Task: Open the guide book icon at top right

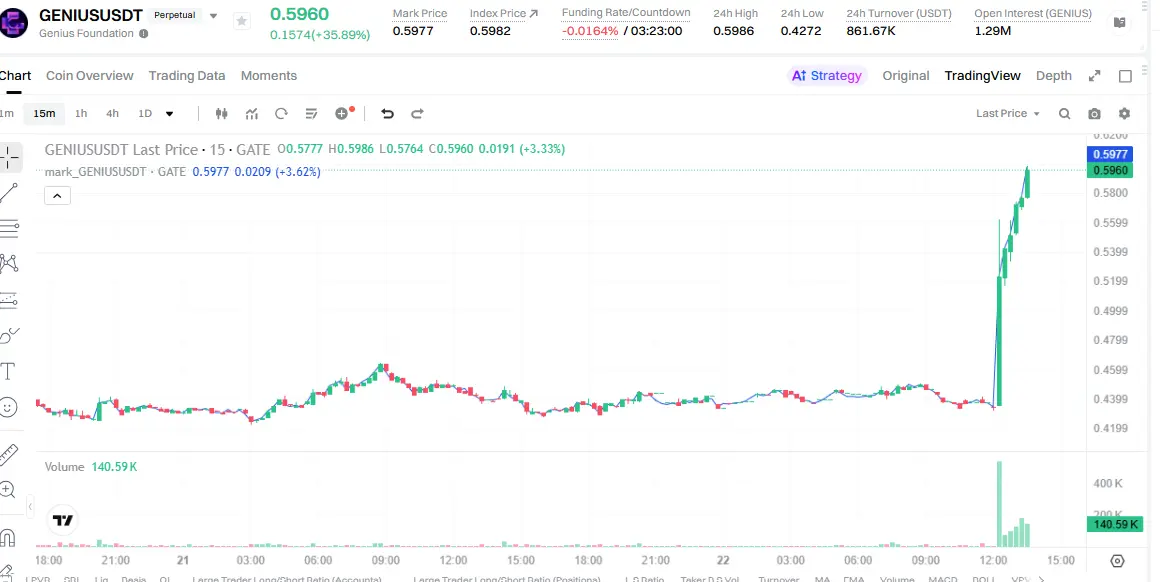Action: [x=1119, y=23]
